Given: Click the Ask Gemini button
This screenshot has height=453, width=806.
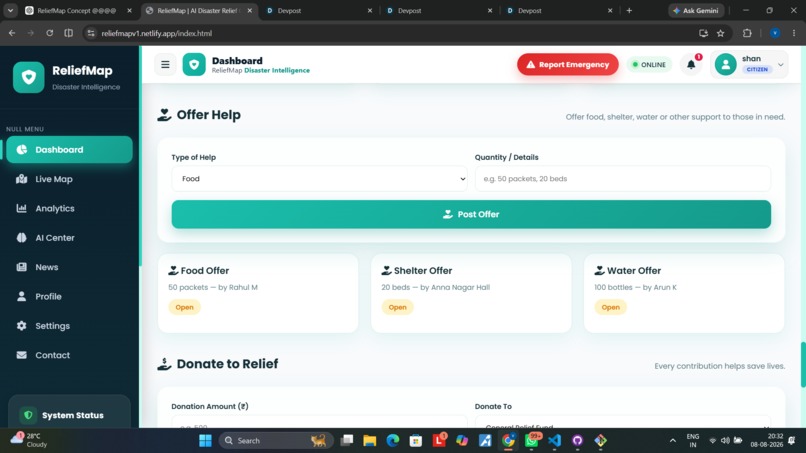Looking at the screenshot, I should pyautogui.click(x=696, y=10).
